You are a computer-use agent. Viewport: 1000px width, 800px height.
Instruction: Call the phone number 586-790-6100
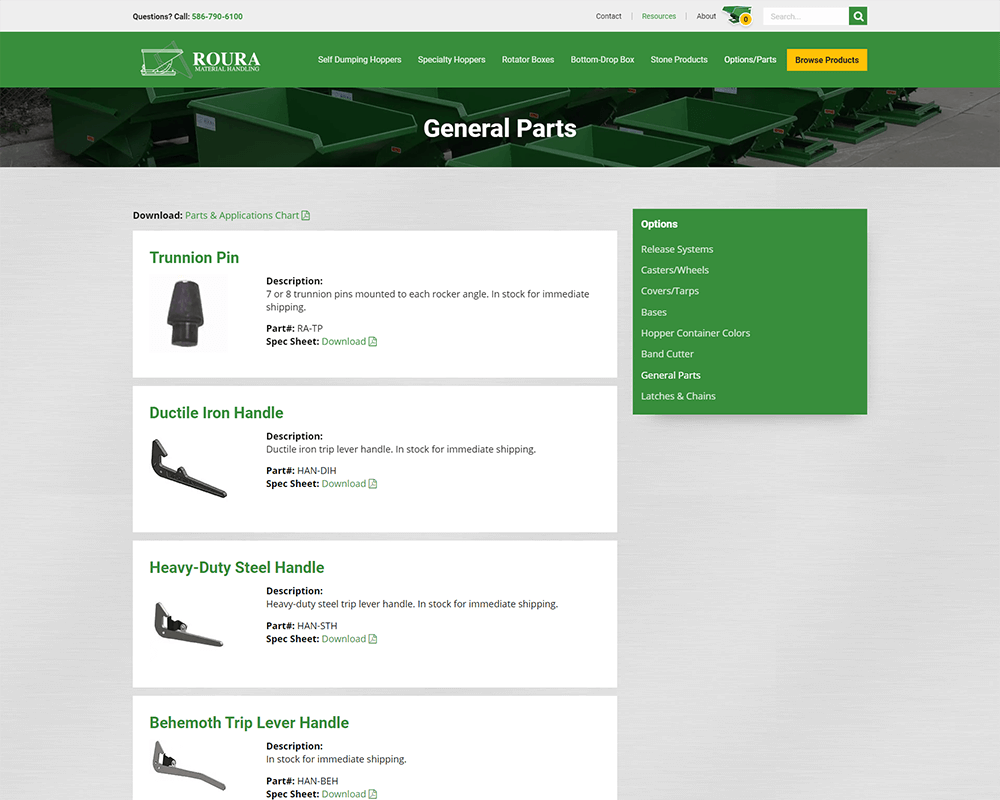(x=219, y=16)
